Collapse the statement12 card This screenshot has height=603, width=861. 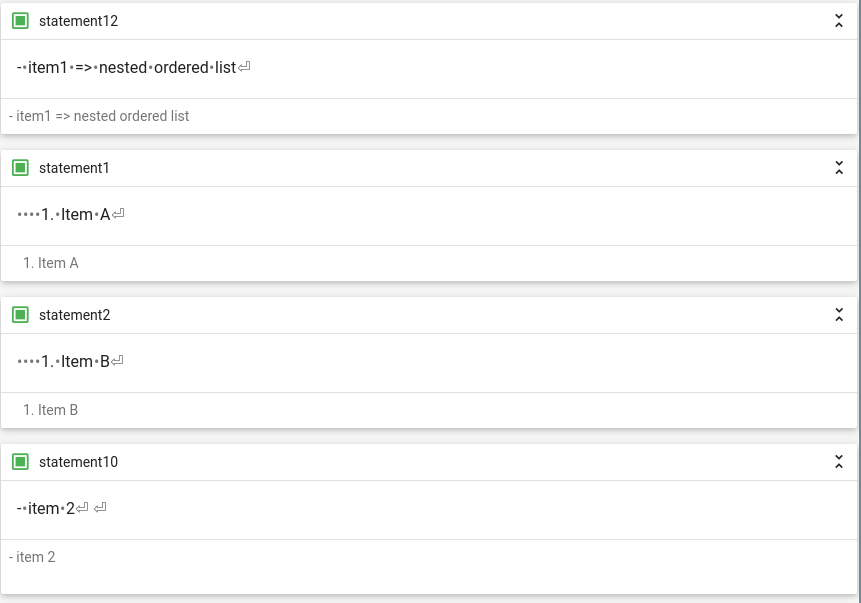(x=838, y=21)
